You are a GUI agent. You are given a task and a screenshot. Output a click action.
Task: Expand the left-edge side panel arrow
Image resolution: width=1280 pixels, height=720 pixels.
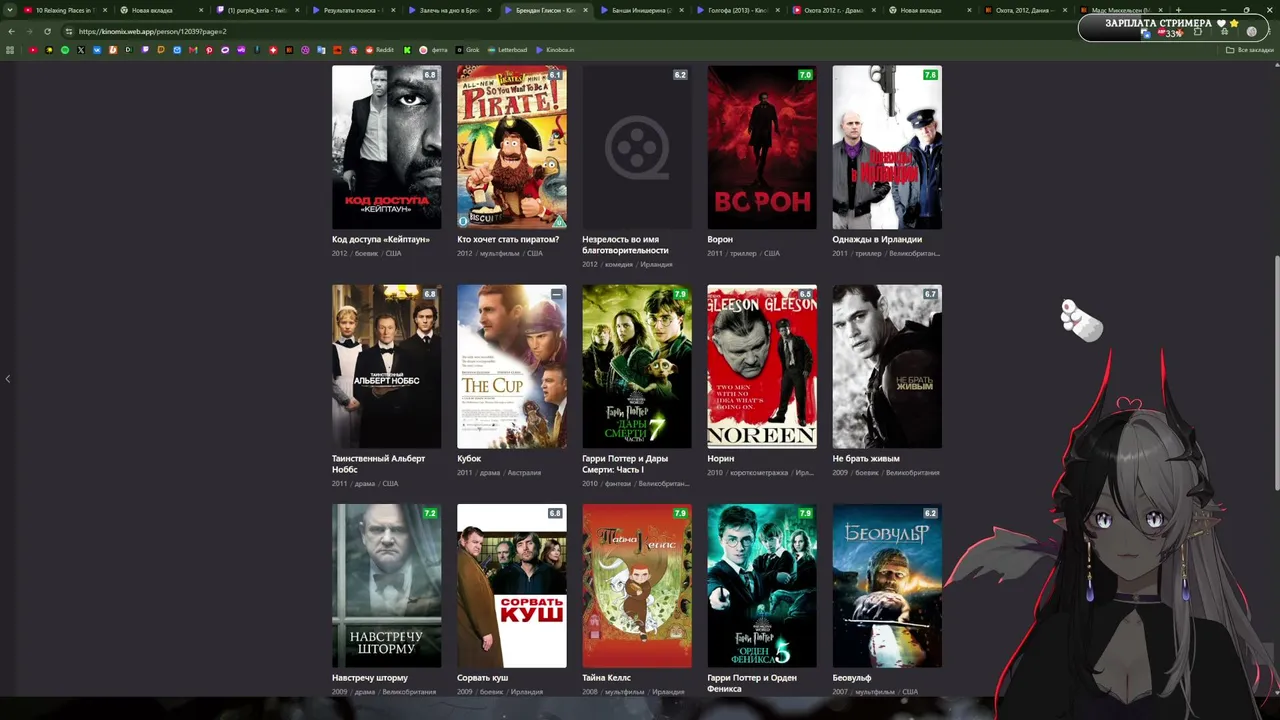click(x=8, y=379)
